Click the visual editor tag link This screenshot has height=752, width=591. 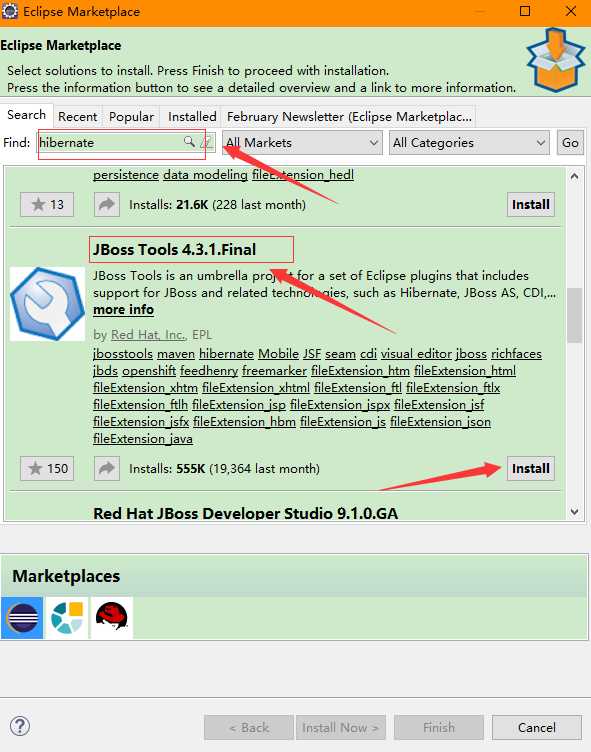point(416,354)
